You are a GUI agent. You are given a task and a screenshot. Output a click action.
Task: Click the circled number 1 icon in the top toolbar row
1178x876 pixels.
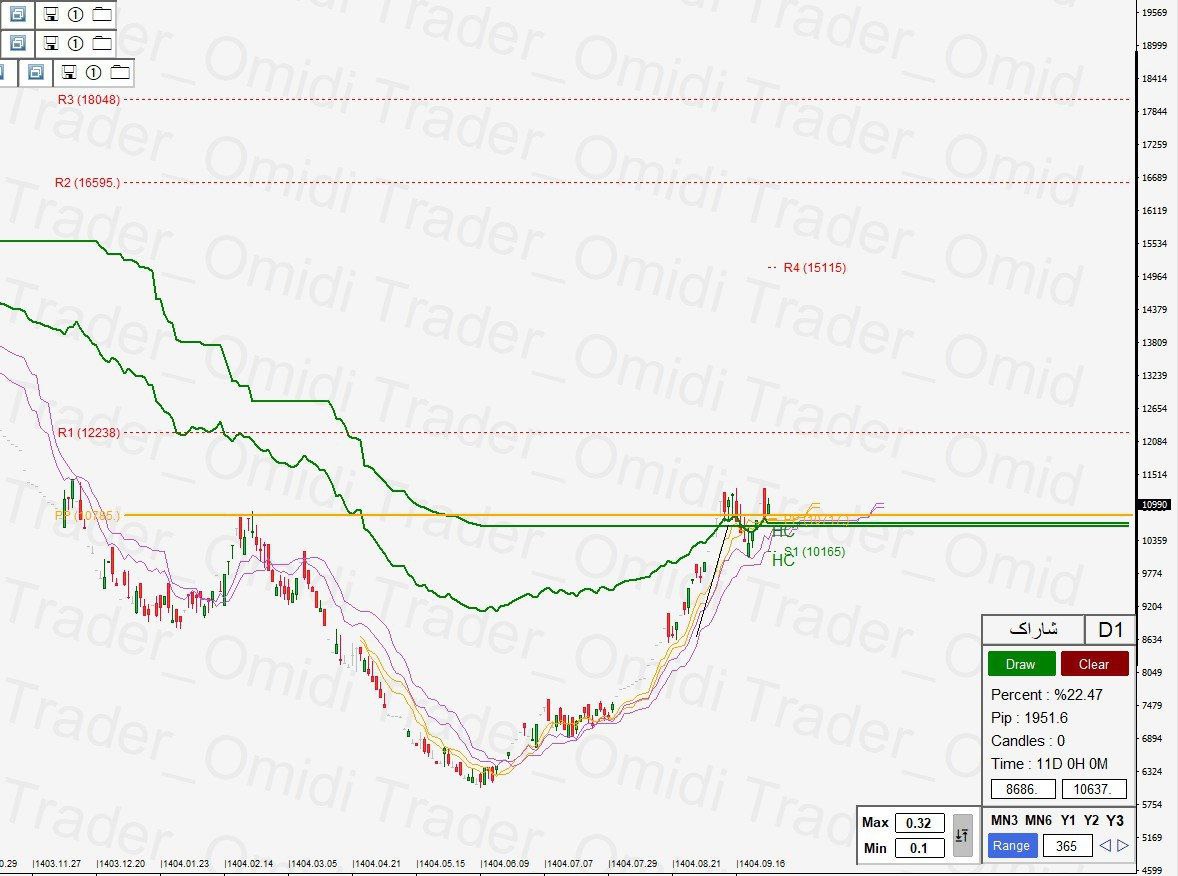(76, 15)
